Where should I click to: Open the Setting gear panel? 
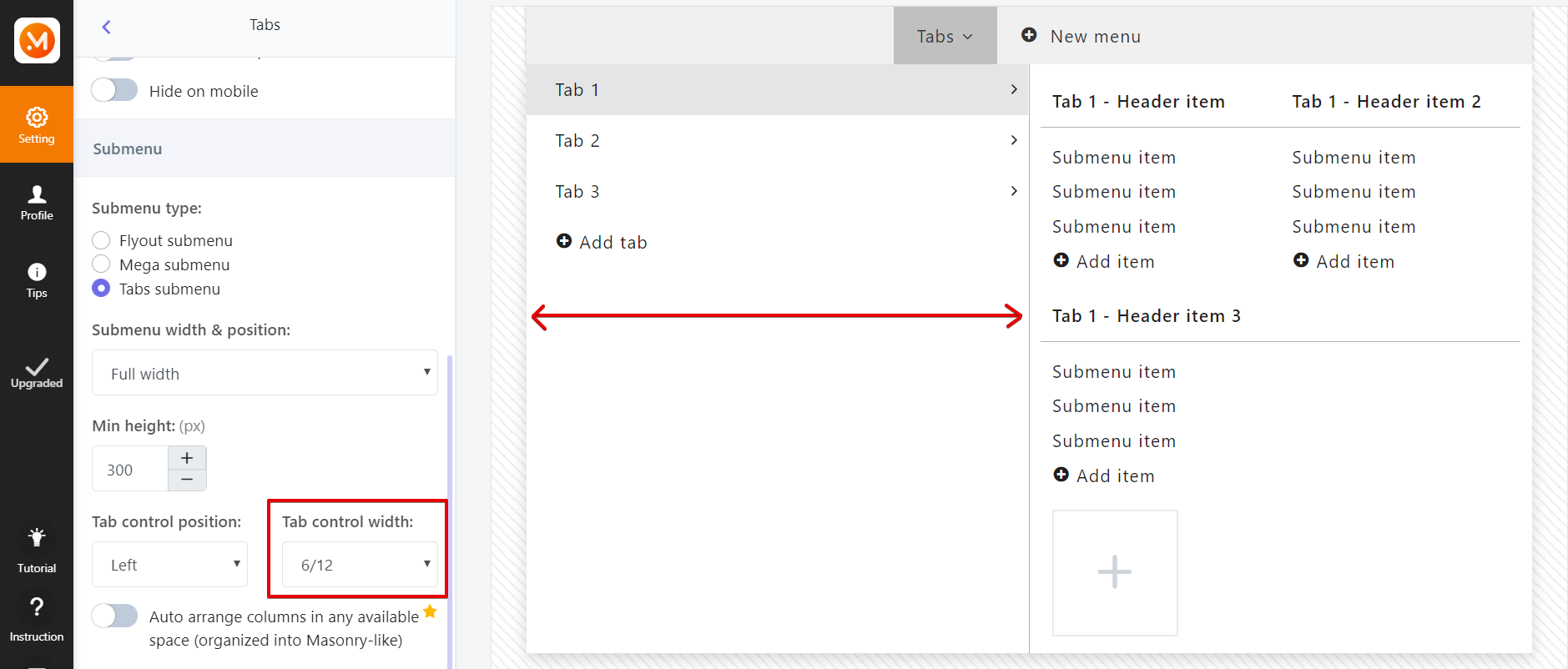pos(37,124)
